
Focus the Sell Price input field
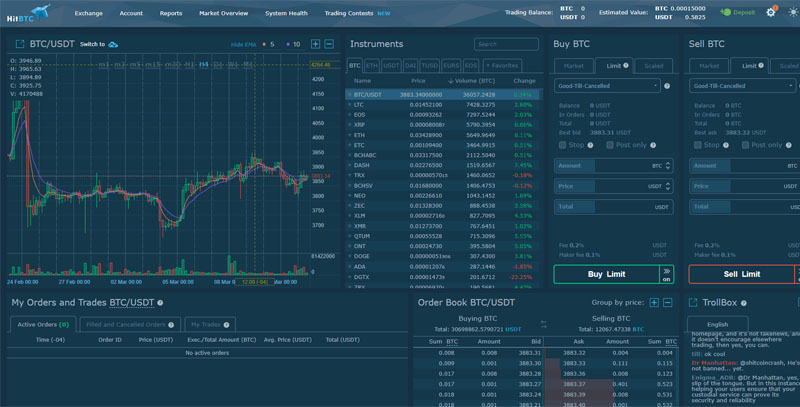click(745, 186)
